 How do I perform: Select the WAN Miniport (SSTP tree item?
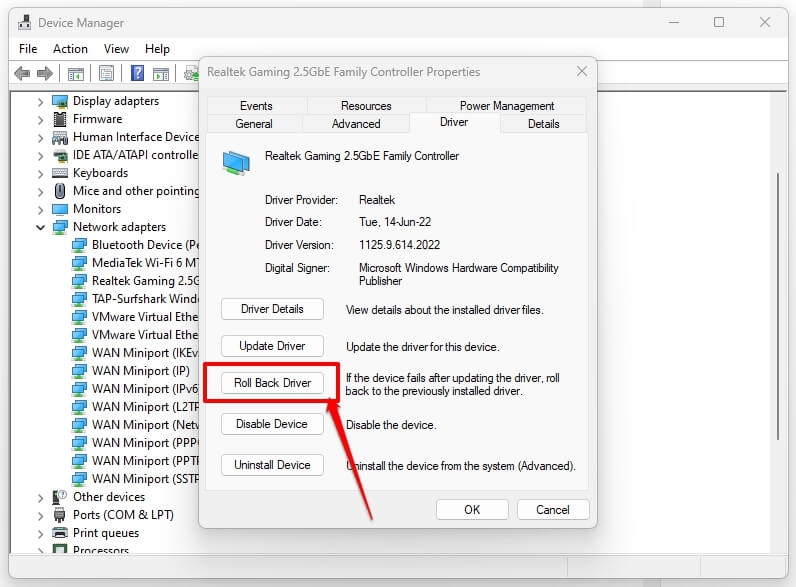coord(145,479)
